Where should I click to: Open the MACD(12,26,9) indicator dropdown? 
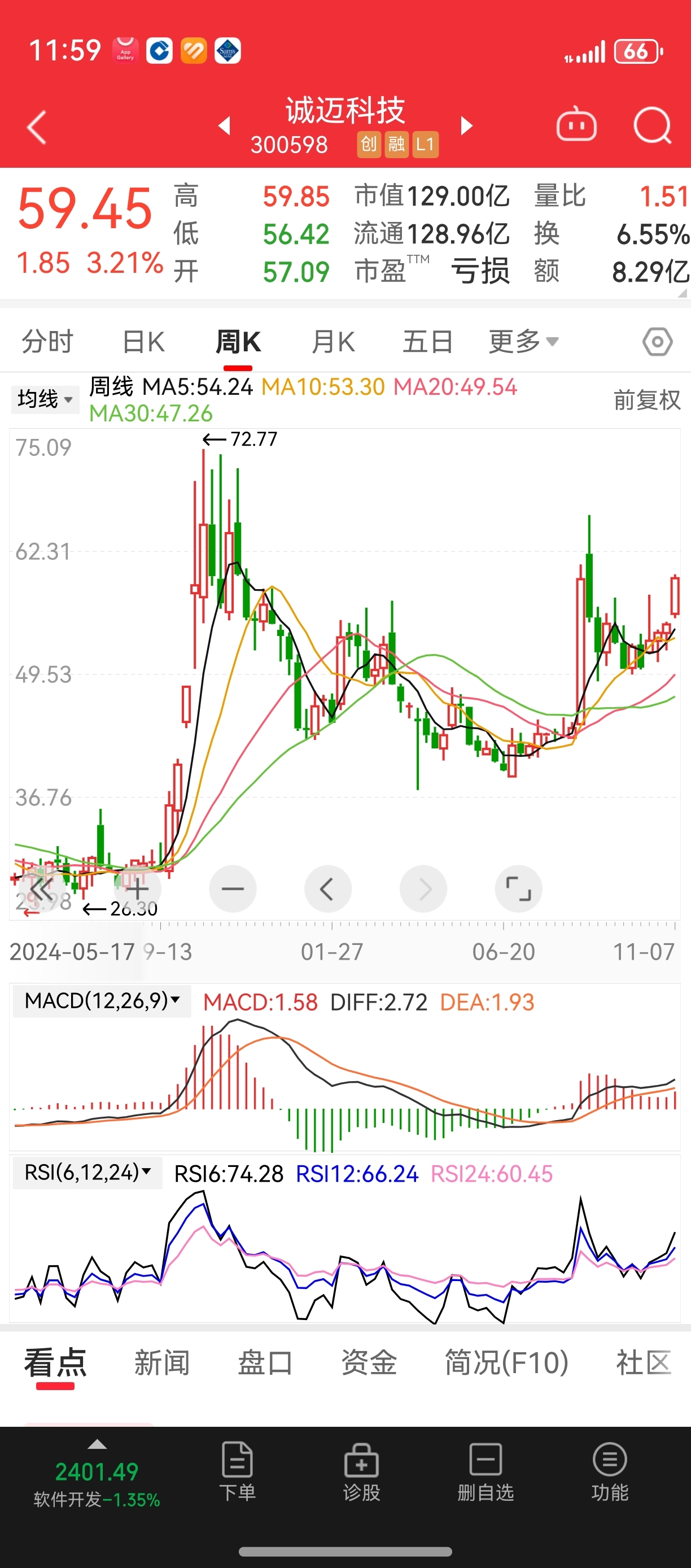pyautogui.click(x=102, y=1001)
